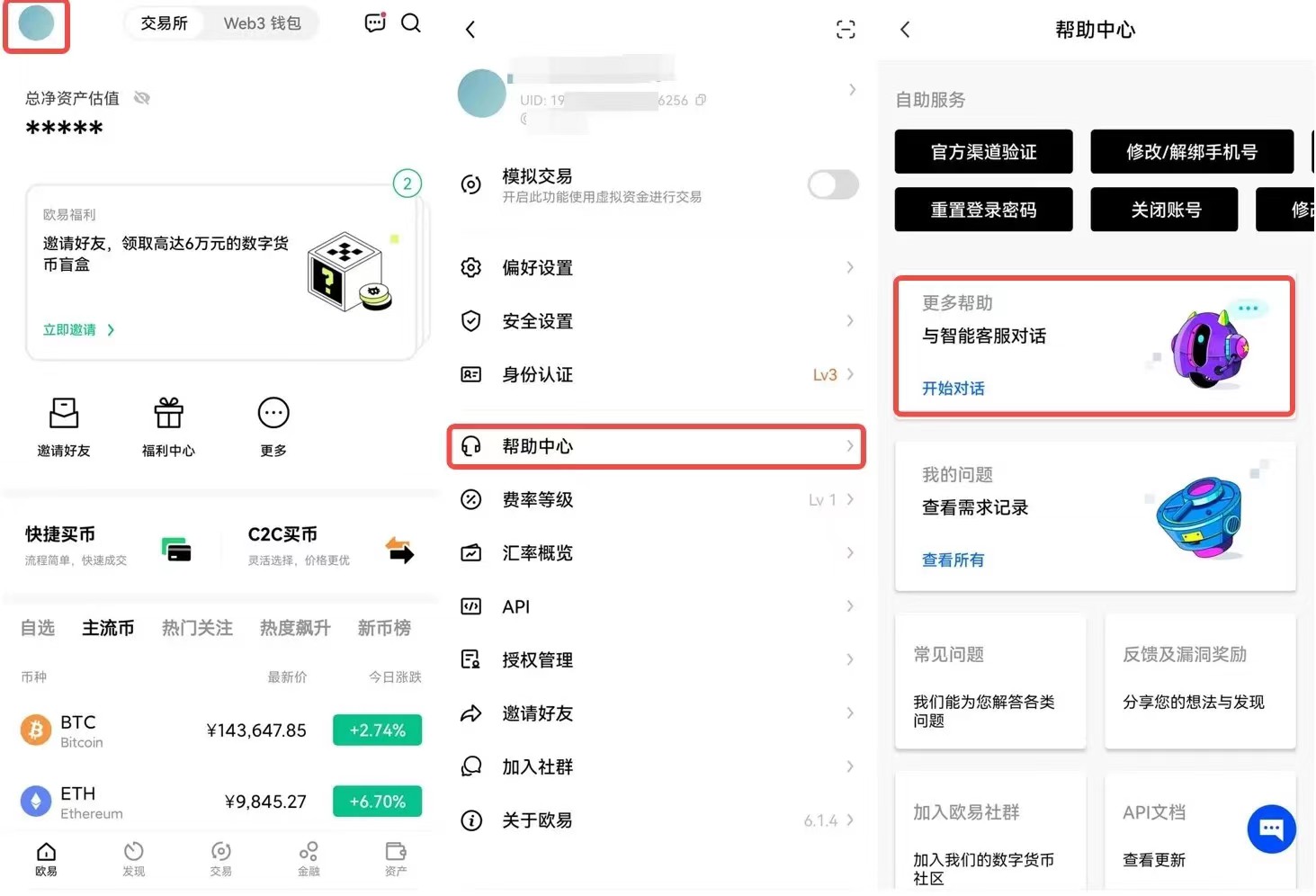Screen dimensions: 1316x896
Task: Open 发现 from the bottom navigation bar
Action: (133, 859)
